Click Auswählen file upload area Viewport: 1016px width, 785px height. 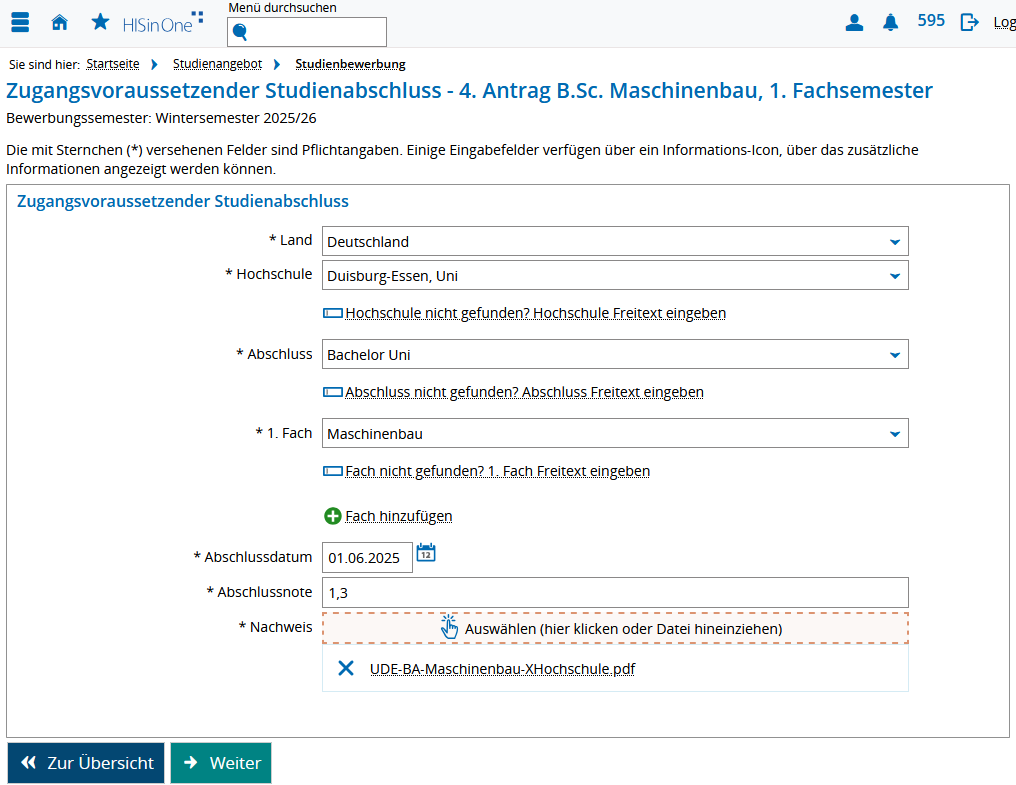[x=615, y=628]
